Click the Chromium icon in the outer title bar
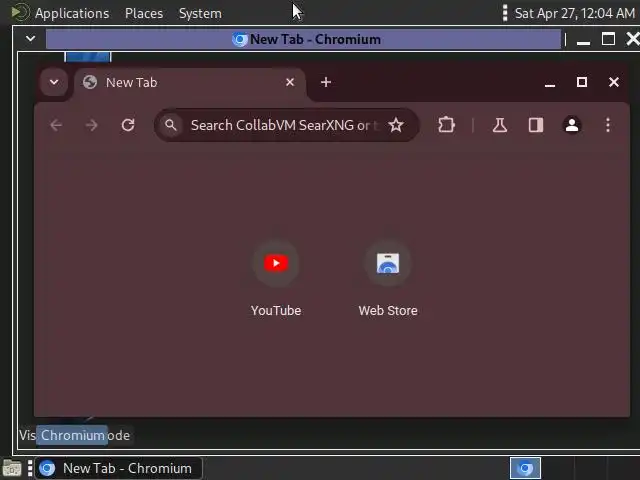Viewport: 640px width, 480px height. [x=240, y=40]
